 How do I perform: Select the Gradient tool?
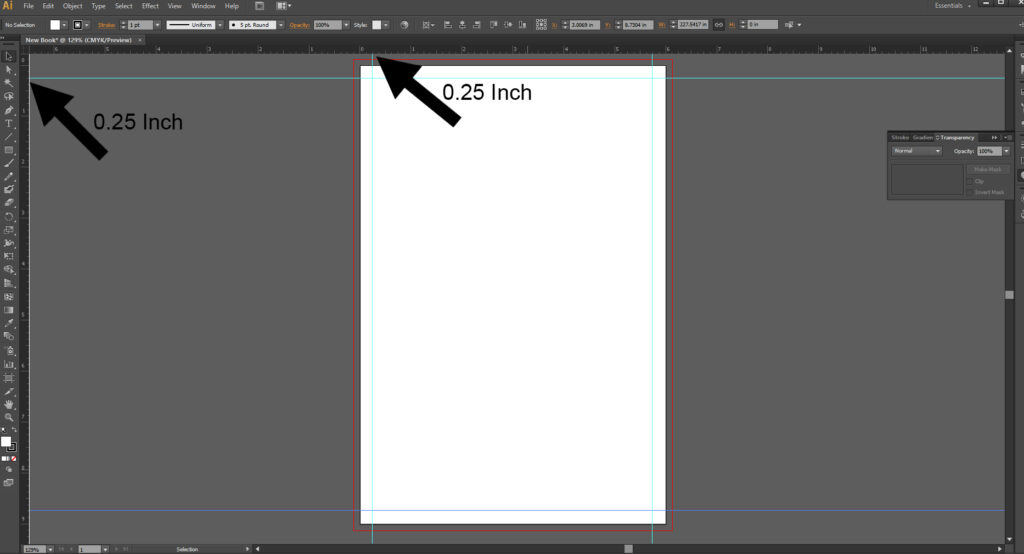[8, 310]
